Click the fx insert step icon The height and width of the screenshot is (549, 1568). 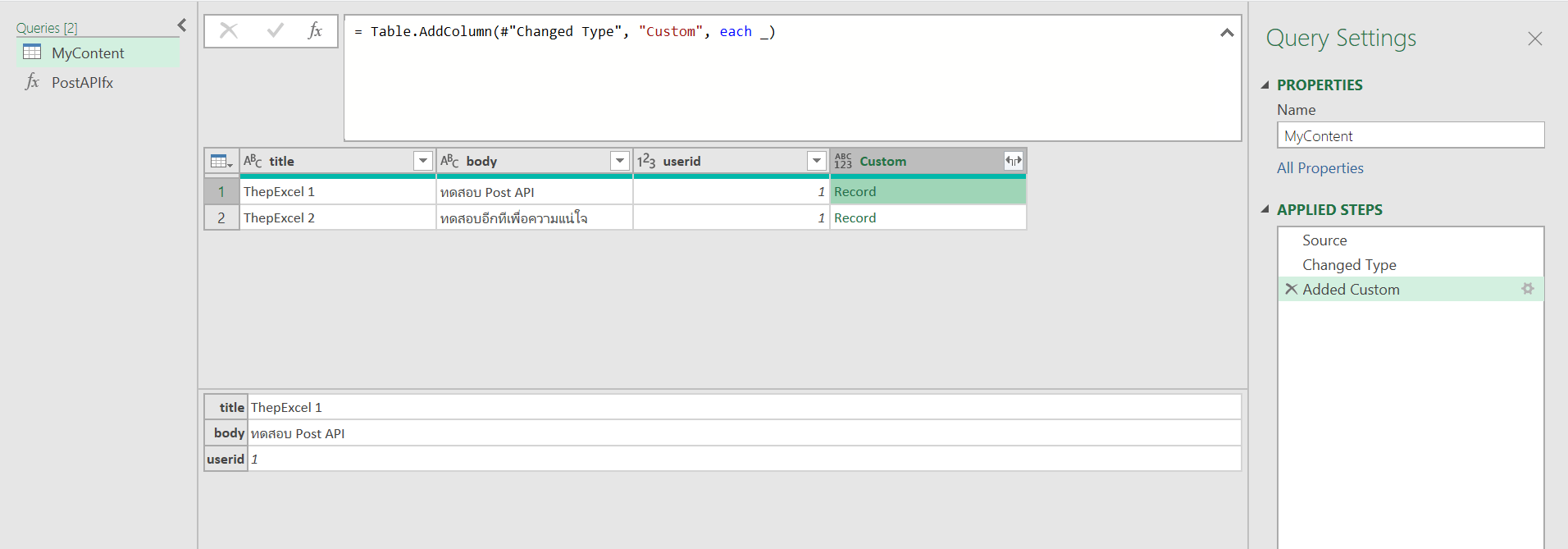(x=315, y=31)
